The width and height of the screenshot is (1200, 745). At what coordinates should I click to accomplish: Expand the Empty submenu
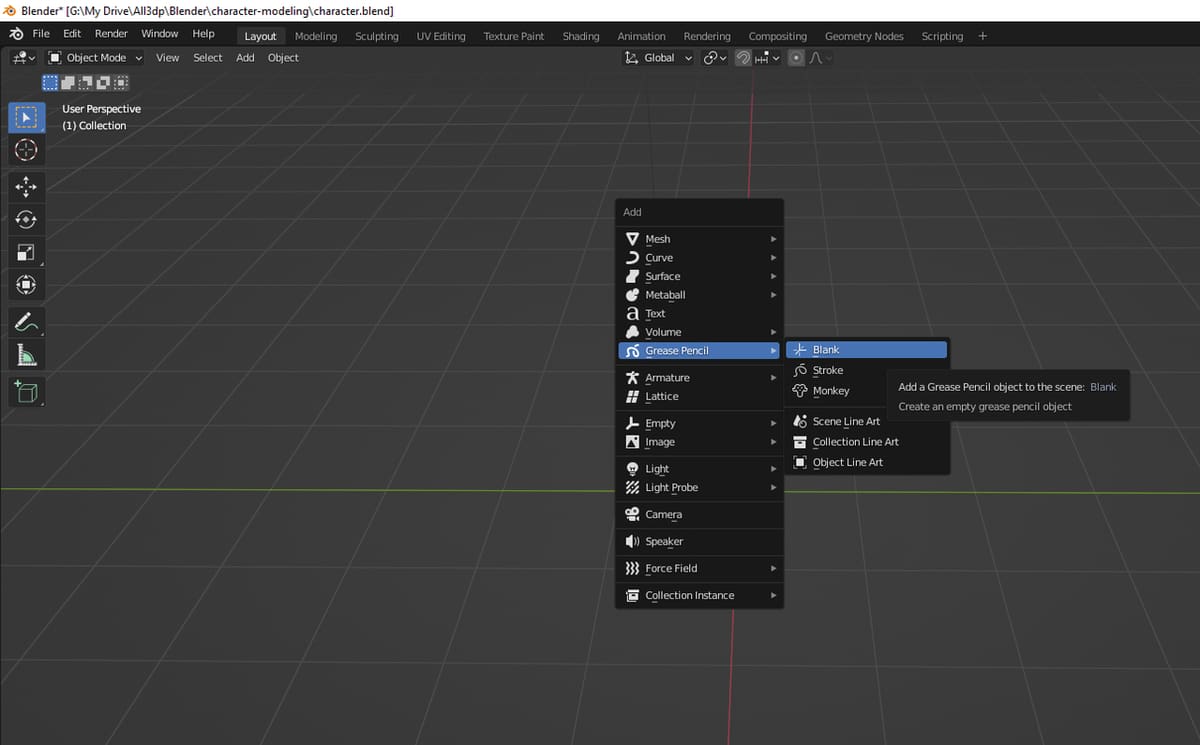[699, 424]
